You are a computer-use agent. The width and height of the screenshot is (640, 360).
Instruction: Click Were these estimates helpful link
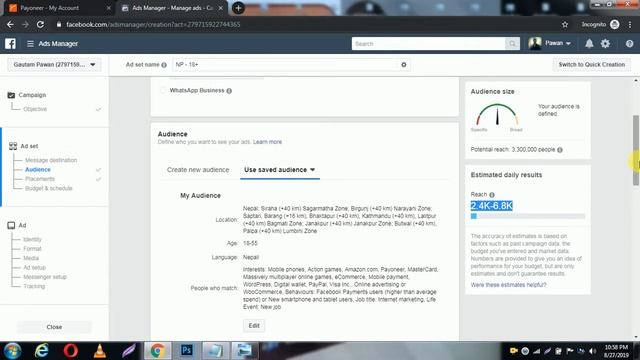pos(508,285)
